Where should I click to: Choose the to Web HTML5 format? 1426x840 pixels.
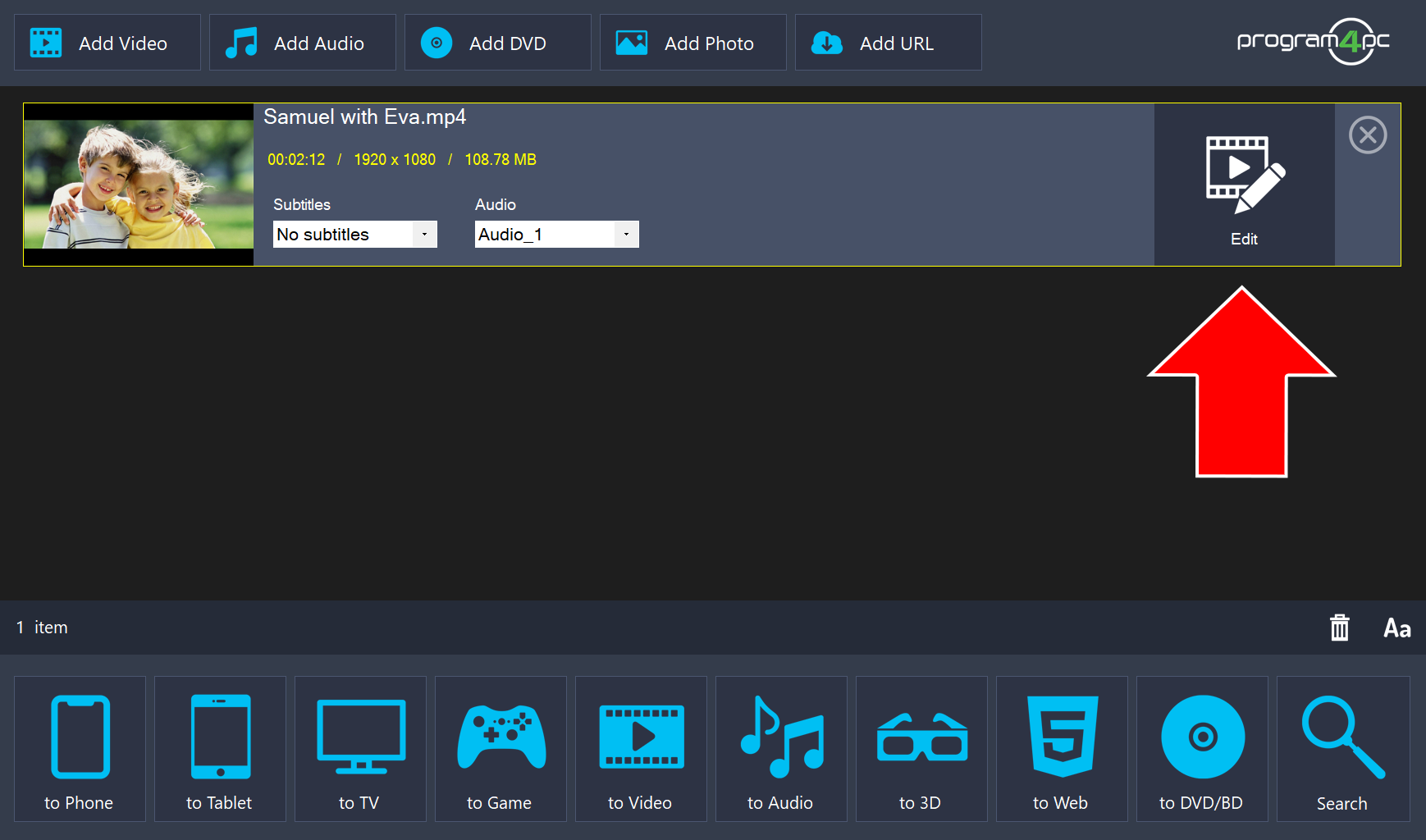click(1062, 749)
